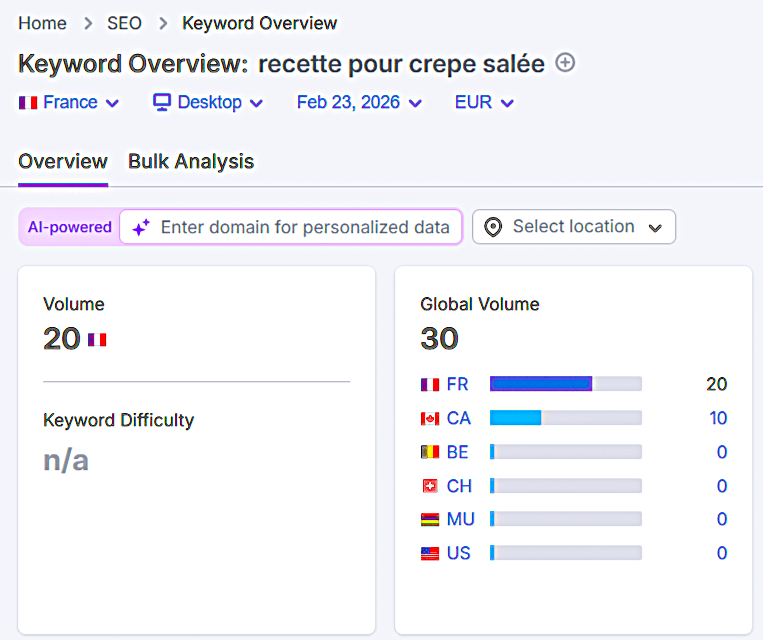Click the France flag in Global Volume

430,384
